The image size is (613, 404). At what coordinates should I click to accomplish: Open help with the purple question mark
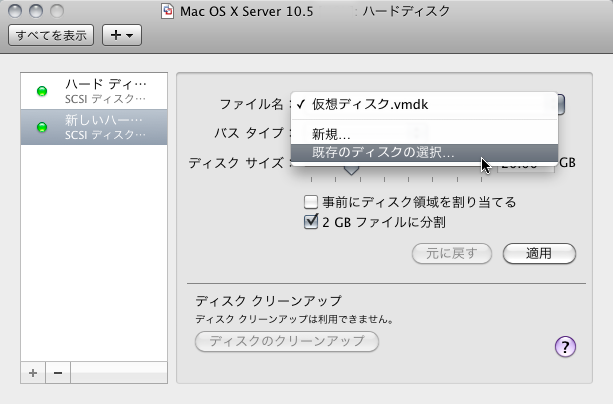(563, 346)
